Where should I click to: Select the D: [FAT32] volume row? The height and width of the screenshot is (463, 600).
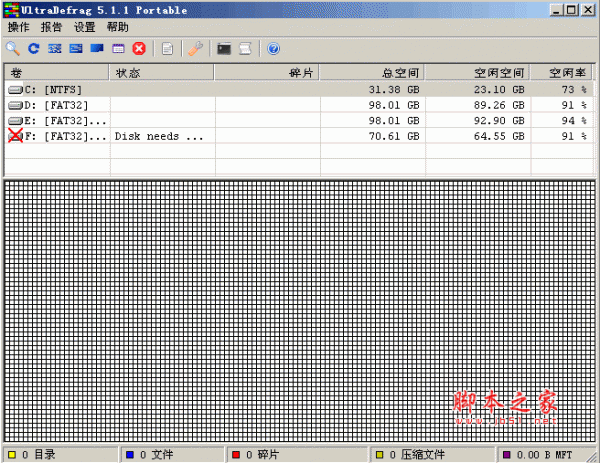click(299, 105)
